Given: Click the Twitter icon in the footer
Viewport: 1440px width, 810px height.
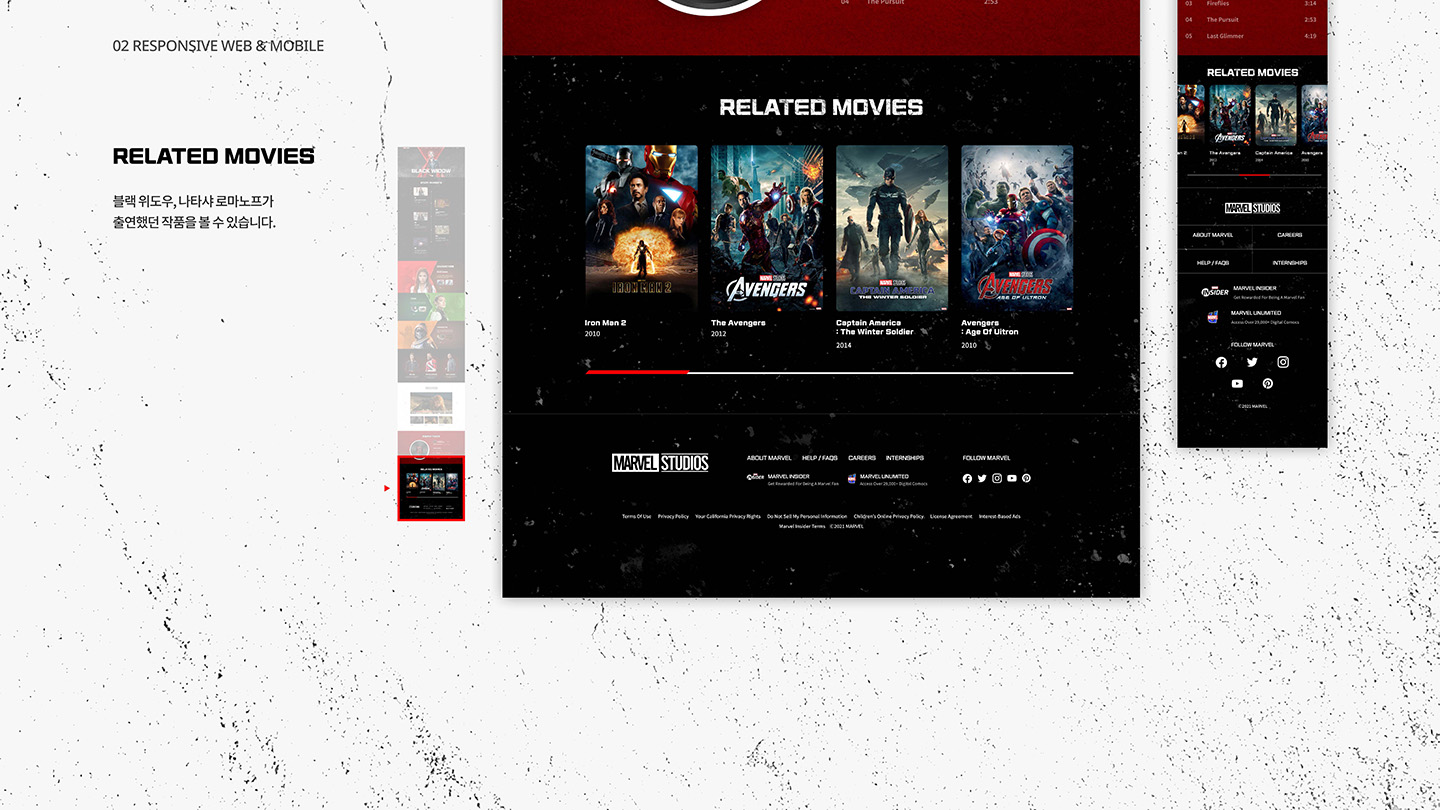Looking at the screenshot, I should (982, 478).
